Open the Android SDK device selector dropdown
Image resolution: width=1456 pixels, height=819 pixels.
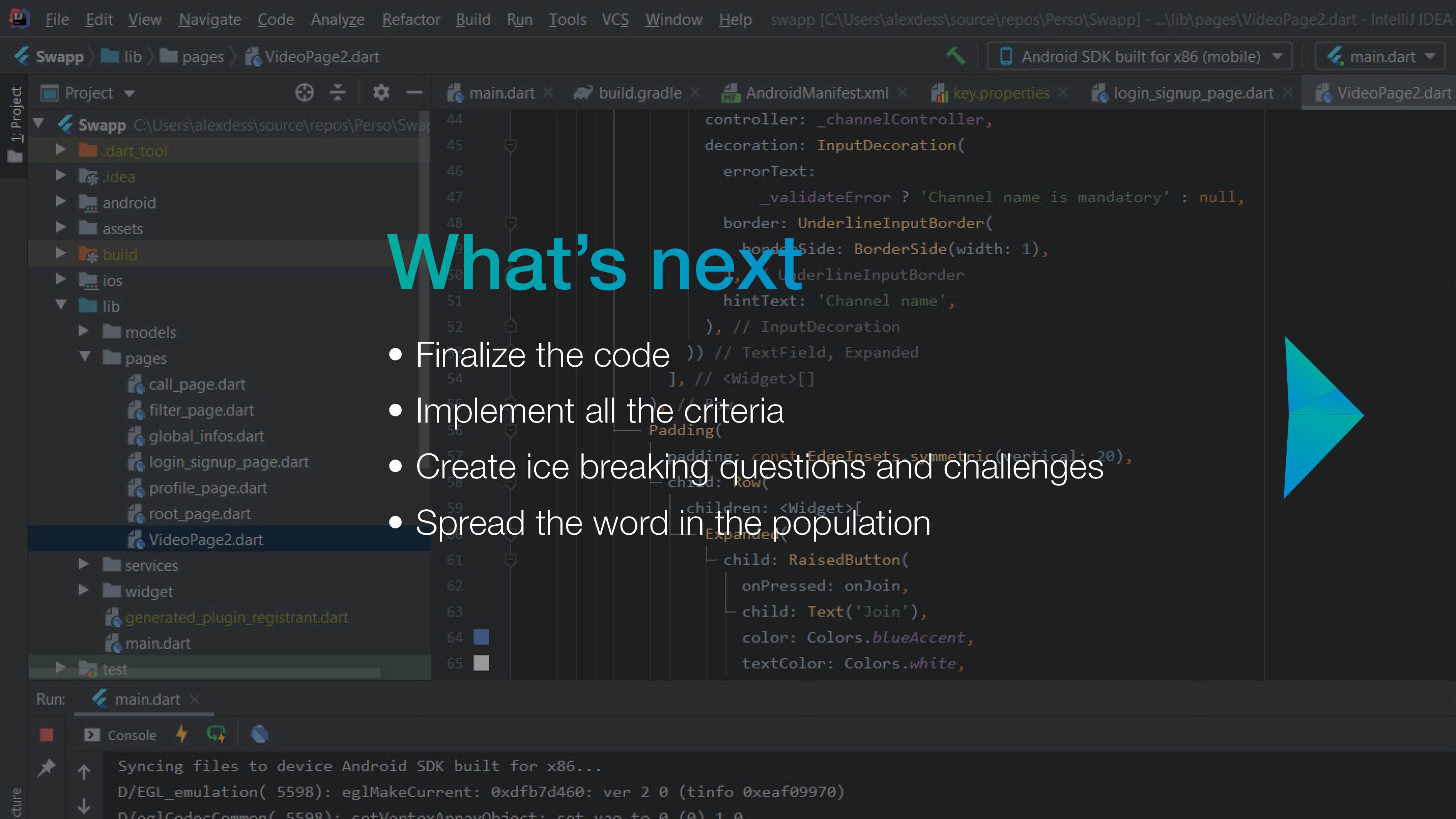pos(1139,57)
